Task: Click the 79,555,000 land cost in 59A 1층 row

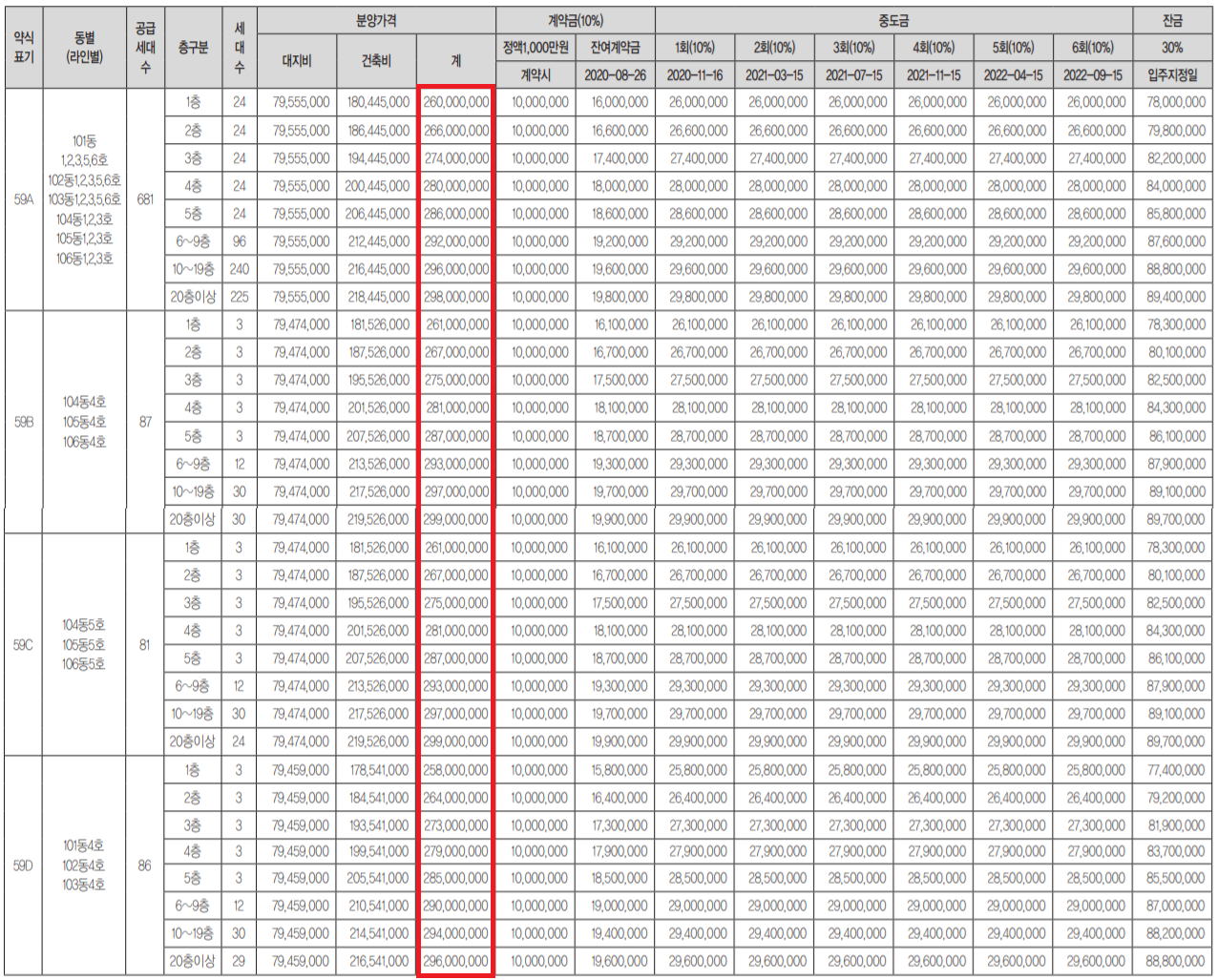Action: pyautogui.click(x=301, y=102)
